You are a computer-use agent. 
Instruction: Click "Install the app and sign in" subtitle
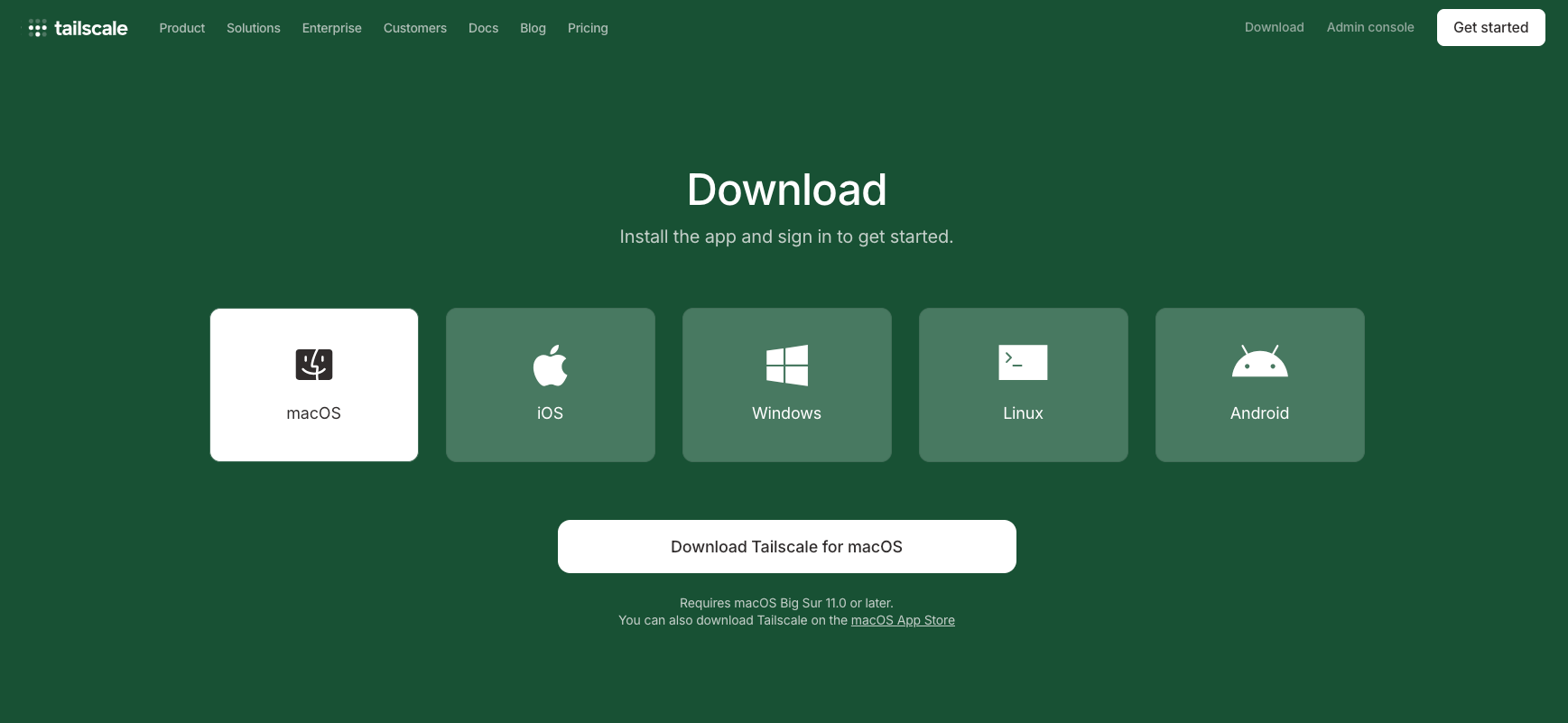point(786,236)
